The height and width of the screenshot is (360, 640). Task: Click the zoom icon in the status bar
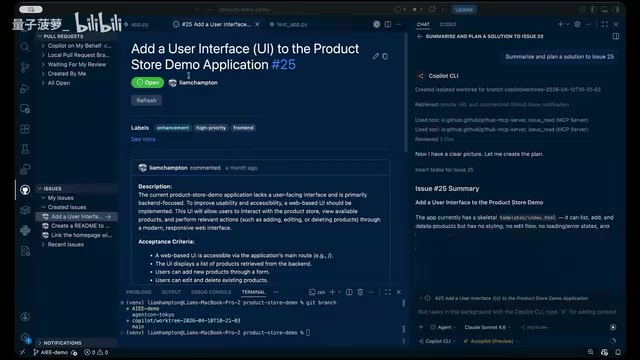tap(591, 352)
